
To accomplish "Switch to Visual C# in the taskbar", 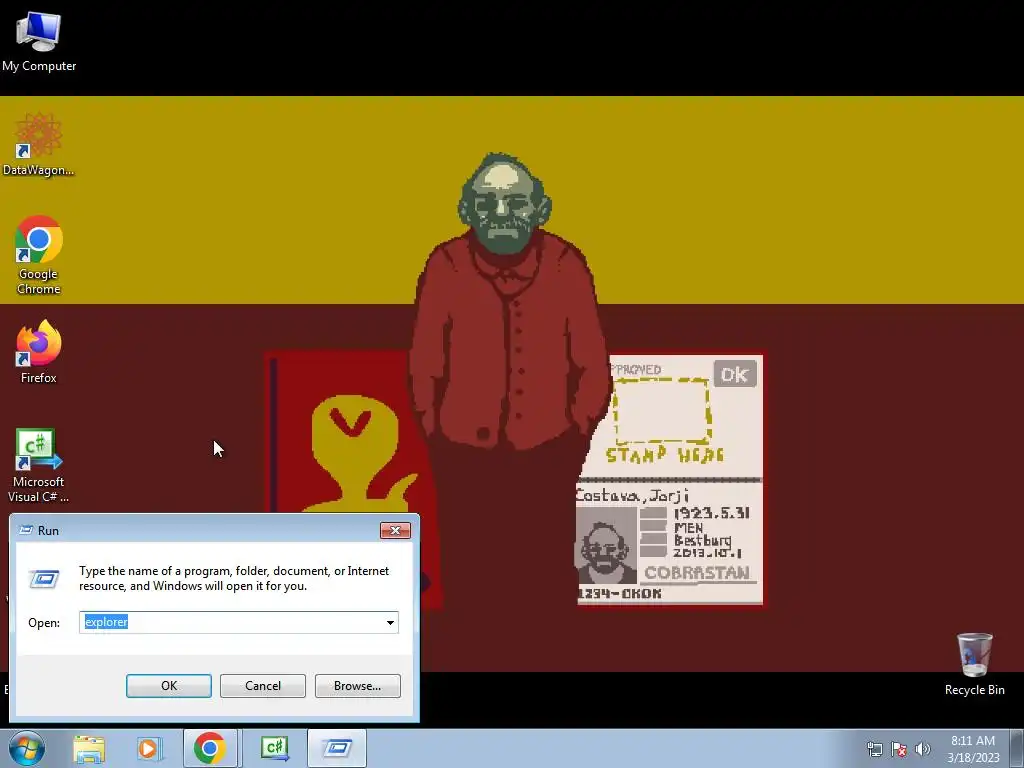I will (x=274, y=748).
